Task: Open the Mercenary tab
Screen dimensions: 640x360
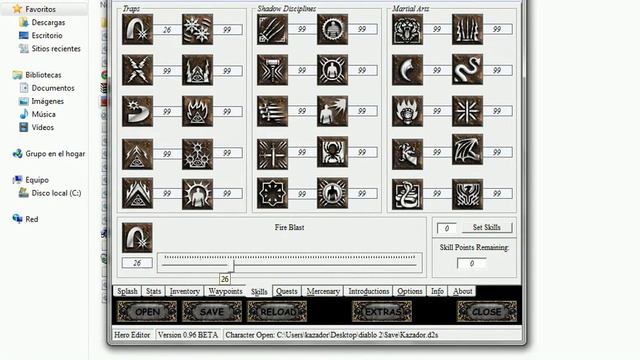Action: [x=323, y=291]
